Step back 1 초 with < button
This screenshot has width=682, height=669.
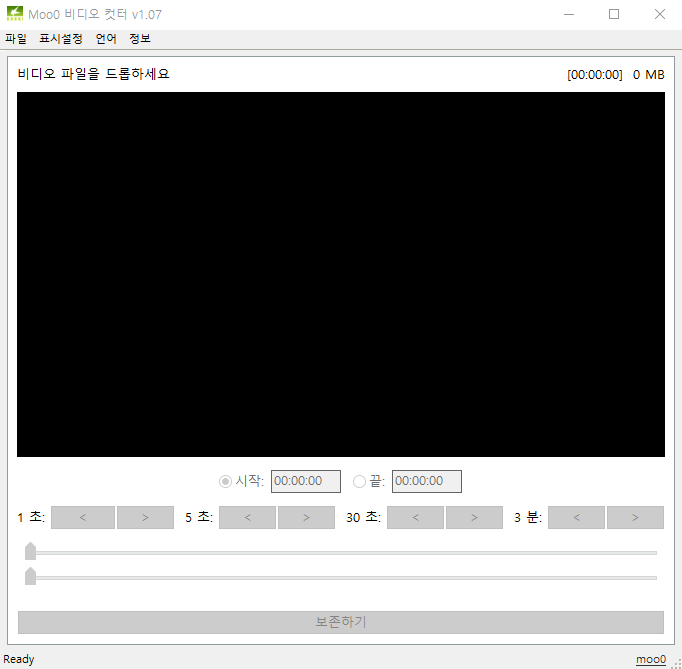click(83, 517)
